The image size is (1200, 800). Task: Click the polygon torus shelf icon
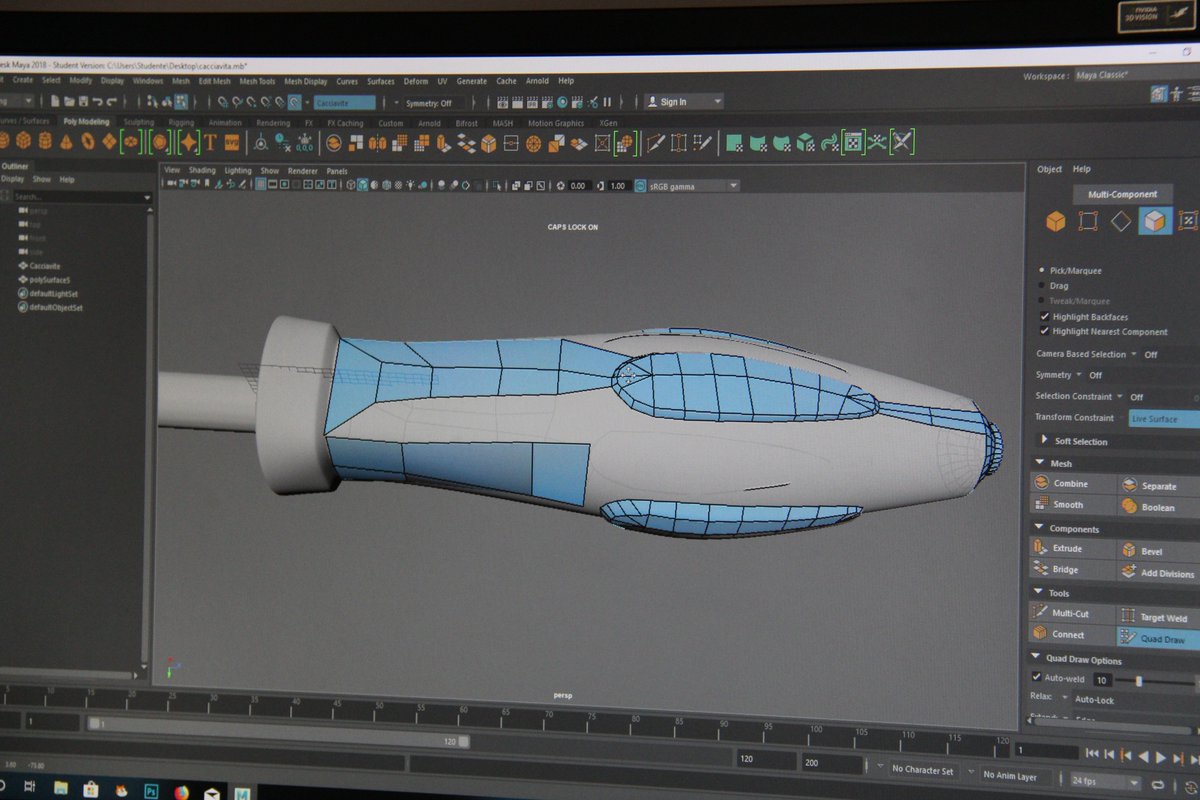[x=88, y=142]
